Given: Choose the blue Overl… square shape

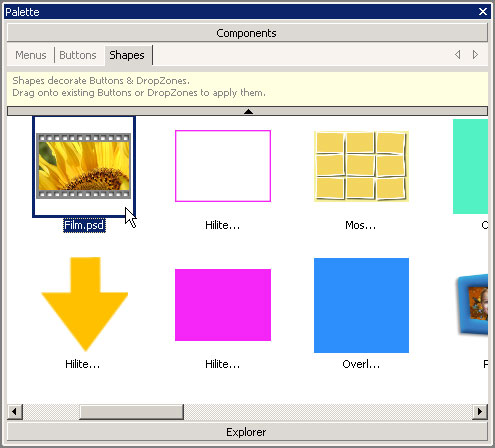Looking at the screenshot, I should point(361,305).
